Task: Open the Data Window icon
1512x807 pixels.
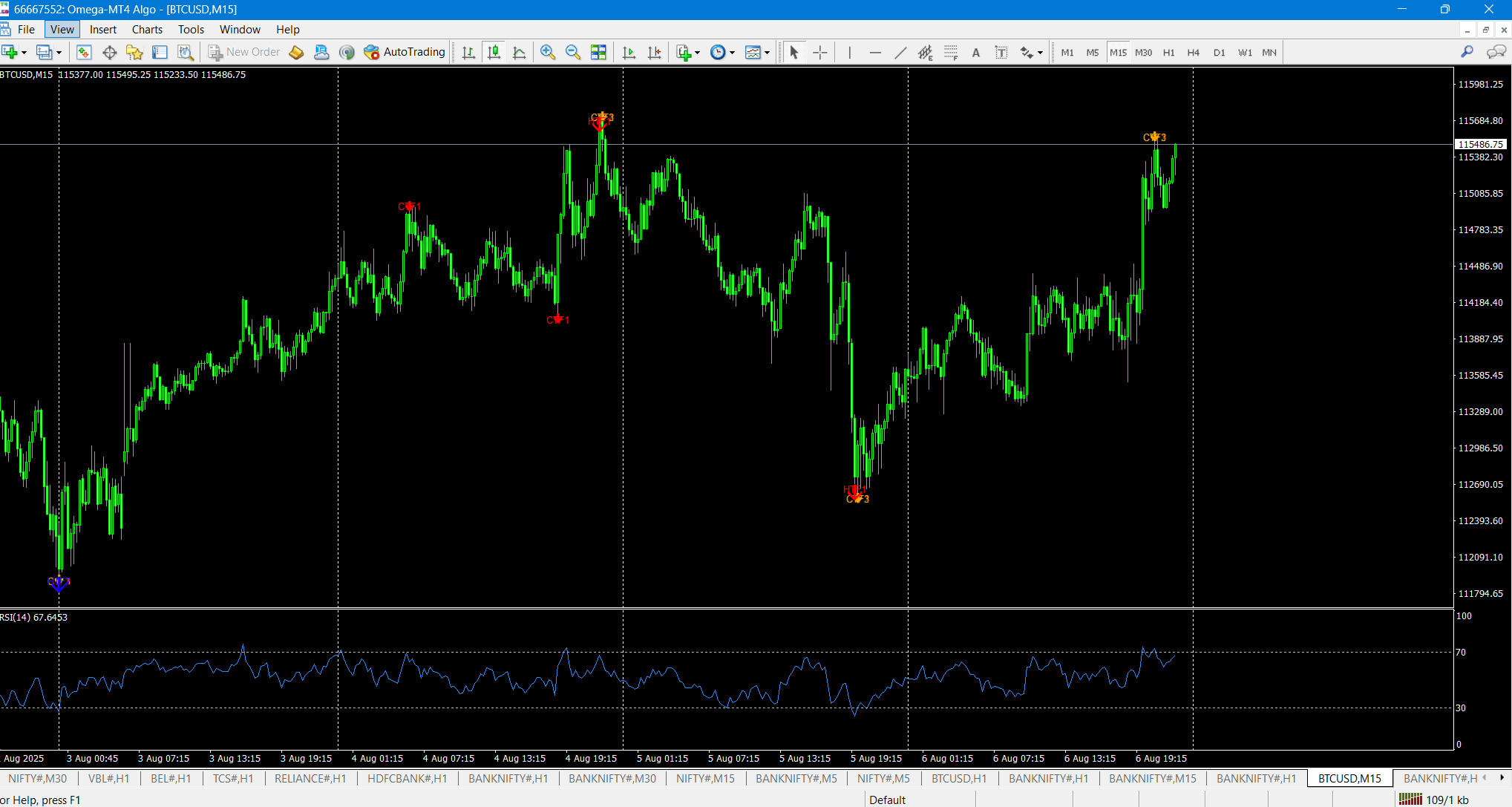Action: point(109,52)
